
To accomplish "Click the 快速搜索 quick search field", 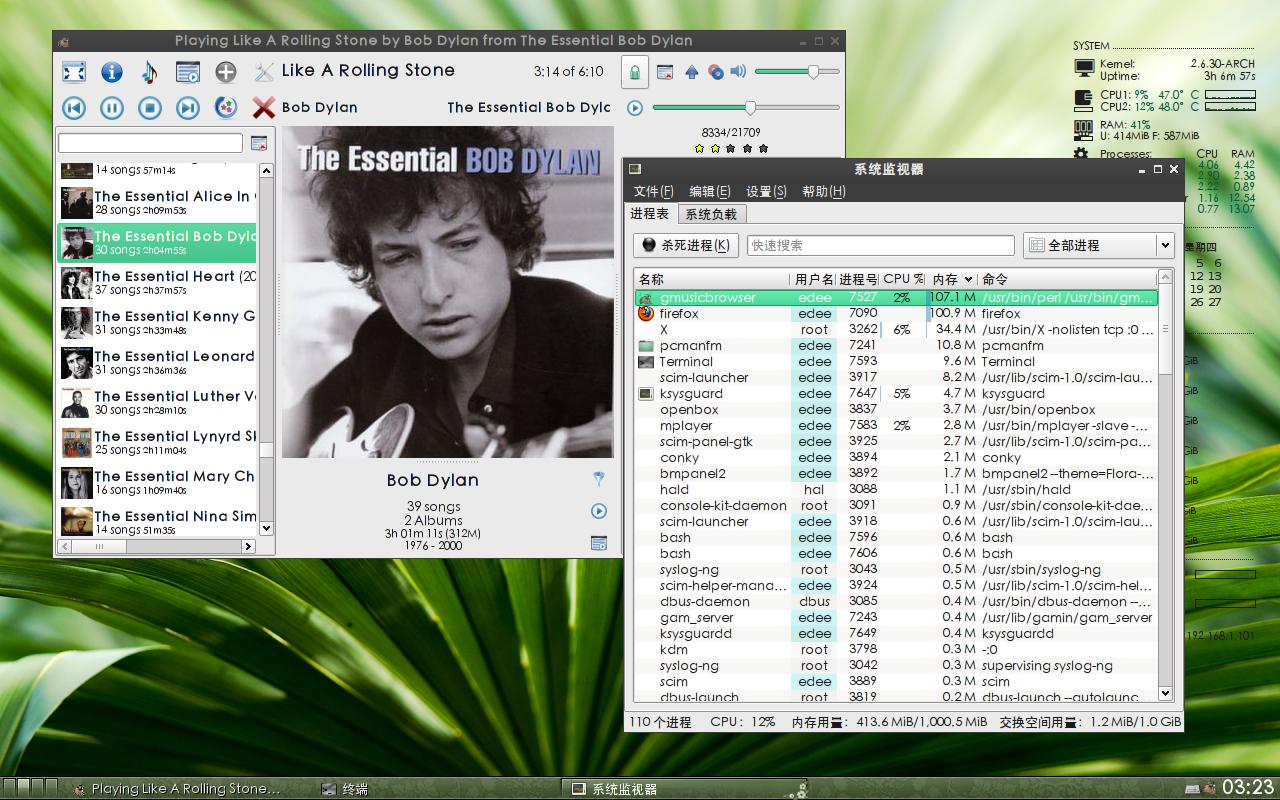I will coord(881,245).
